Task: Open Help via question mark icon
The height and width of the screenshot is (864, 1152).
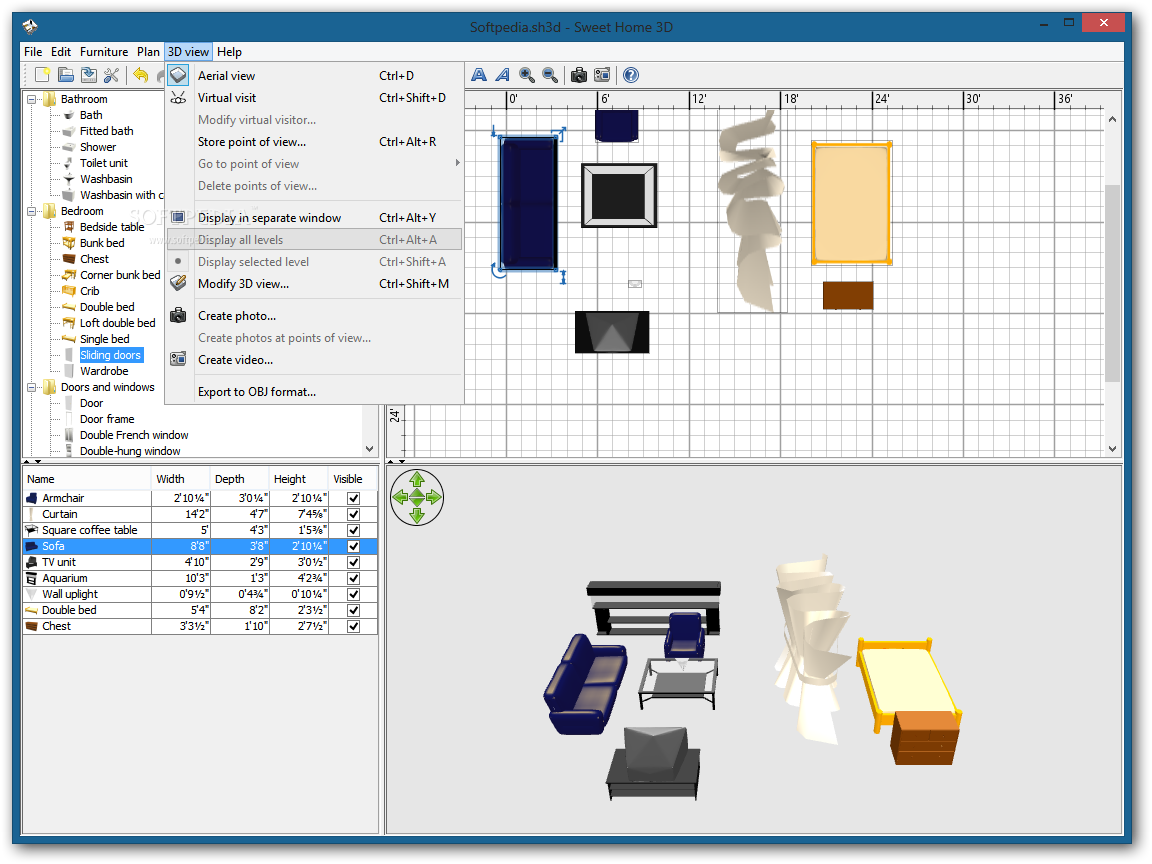Action: [x=630, y=75]
